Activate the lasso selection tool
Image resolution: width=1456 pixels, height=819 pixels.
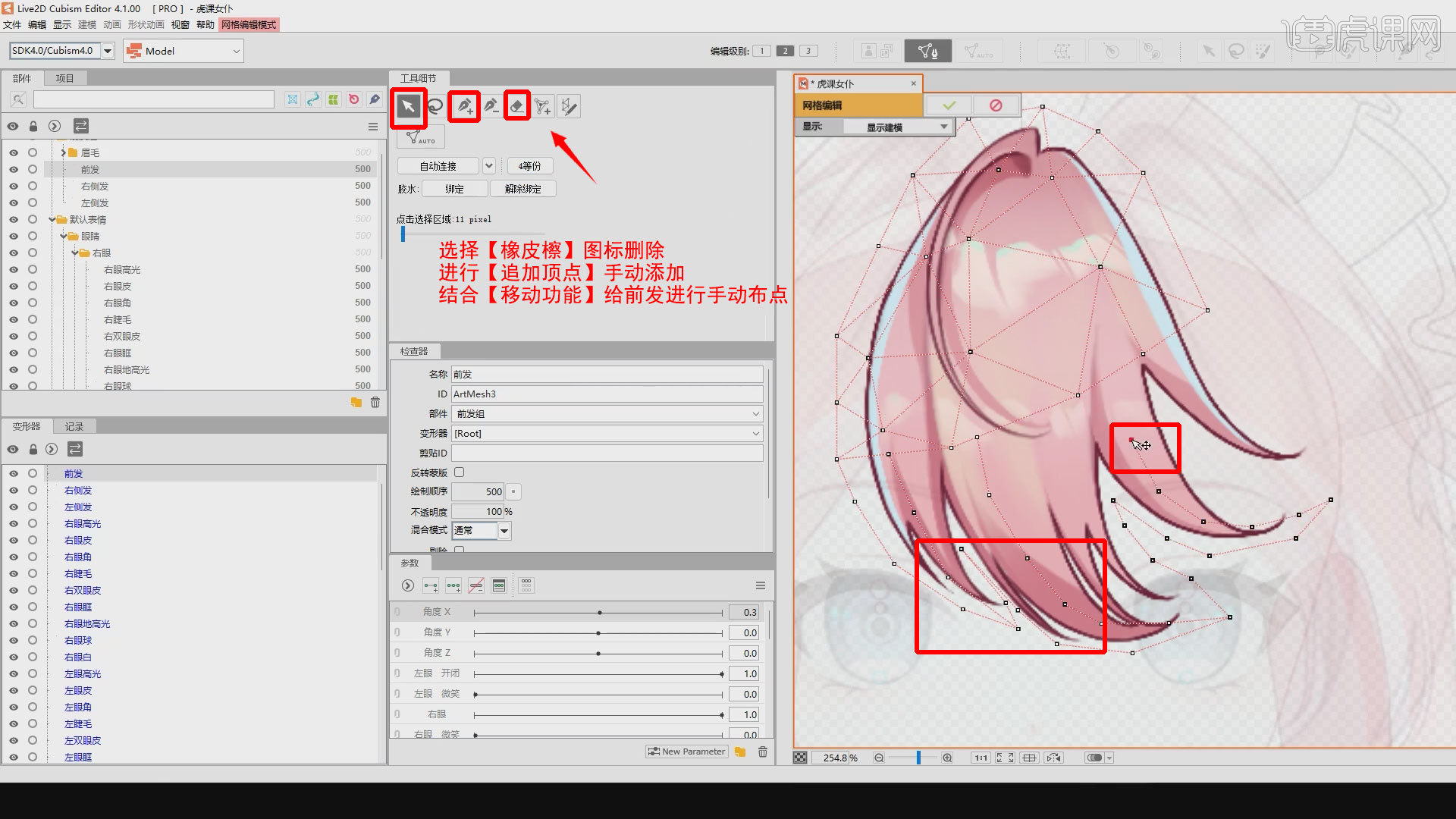tap(435, 106)
